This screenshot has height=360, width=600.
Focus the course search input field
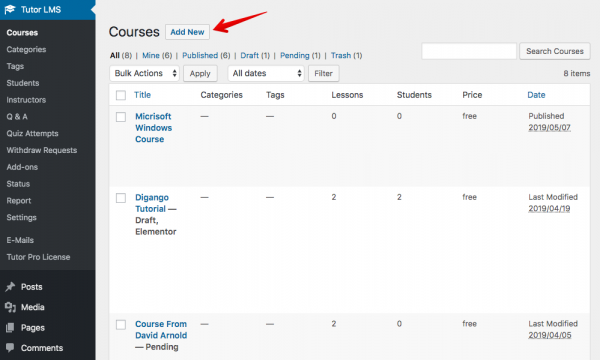tap(469, 51)
